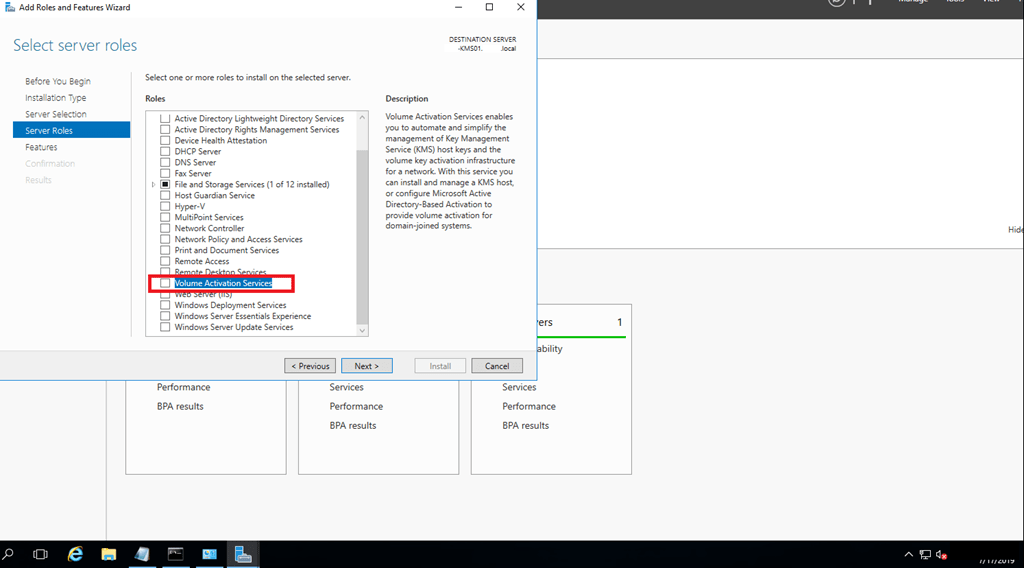1024x568 pixels.
Task: Jump to the Features step
Action: point(41,147)
